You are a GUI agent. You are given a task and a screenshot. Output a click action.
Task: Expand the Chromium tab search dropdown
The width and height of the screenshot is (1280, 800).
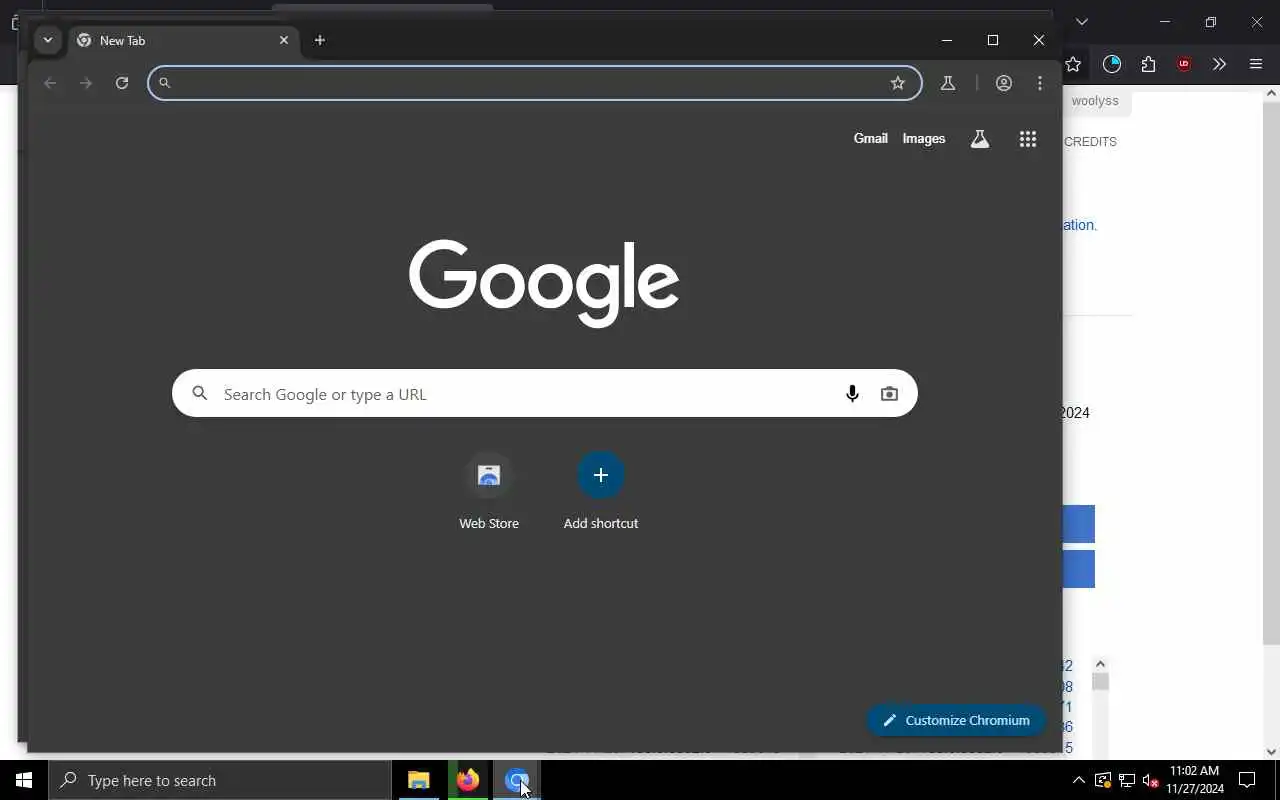tap(47, 40)
